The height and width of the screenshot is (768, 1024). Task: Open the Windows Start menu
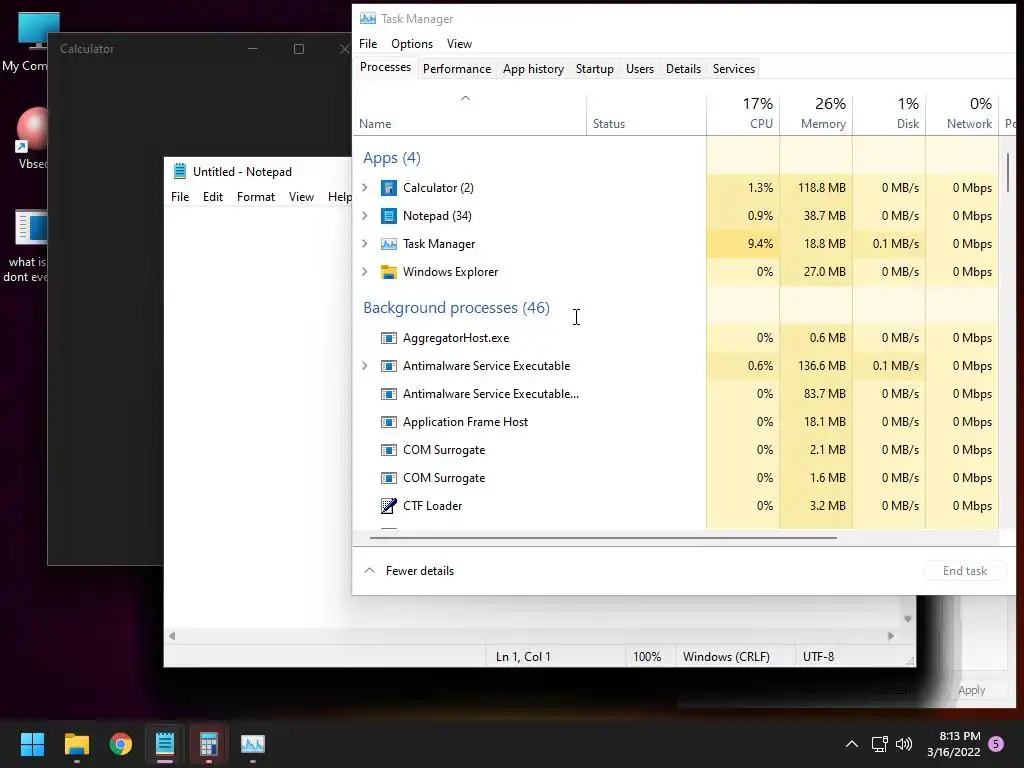pyautogui.click(x=32, y=744)
